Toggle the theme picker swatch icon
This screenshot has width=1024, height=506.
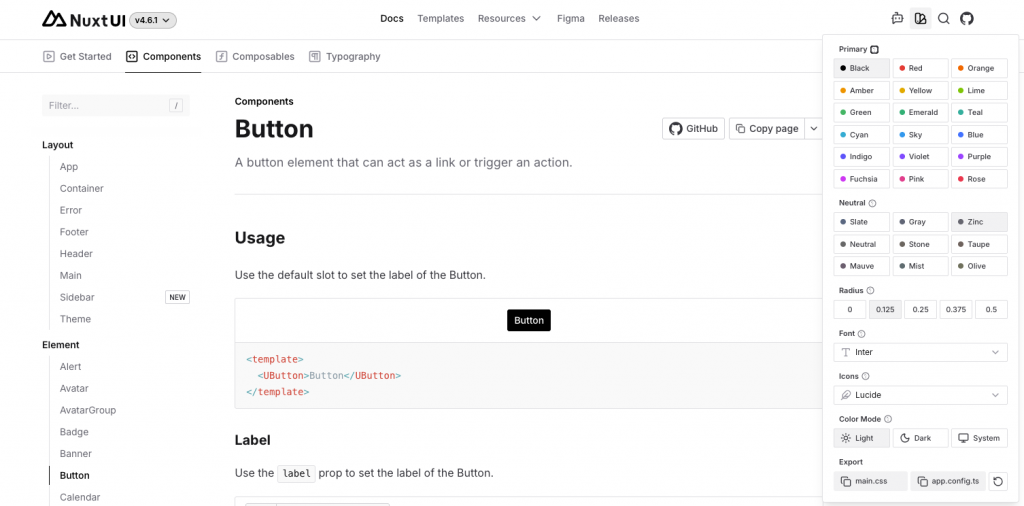click(x=920, y=18)
